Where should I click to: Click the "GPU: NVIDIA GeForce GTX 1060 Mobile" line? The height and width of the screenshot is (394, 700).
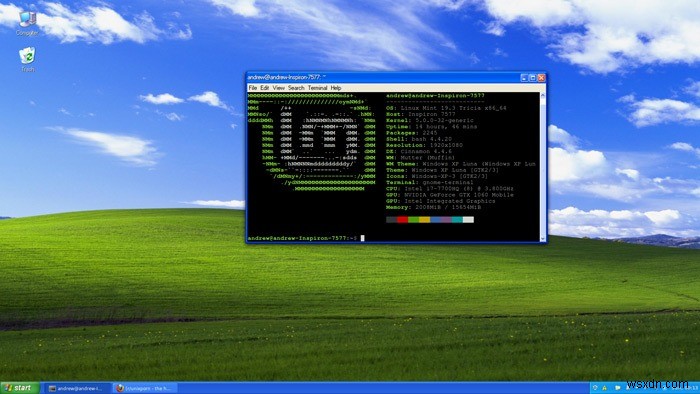450,195
